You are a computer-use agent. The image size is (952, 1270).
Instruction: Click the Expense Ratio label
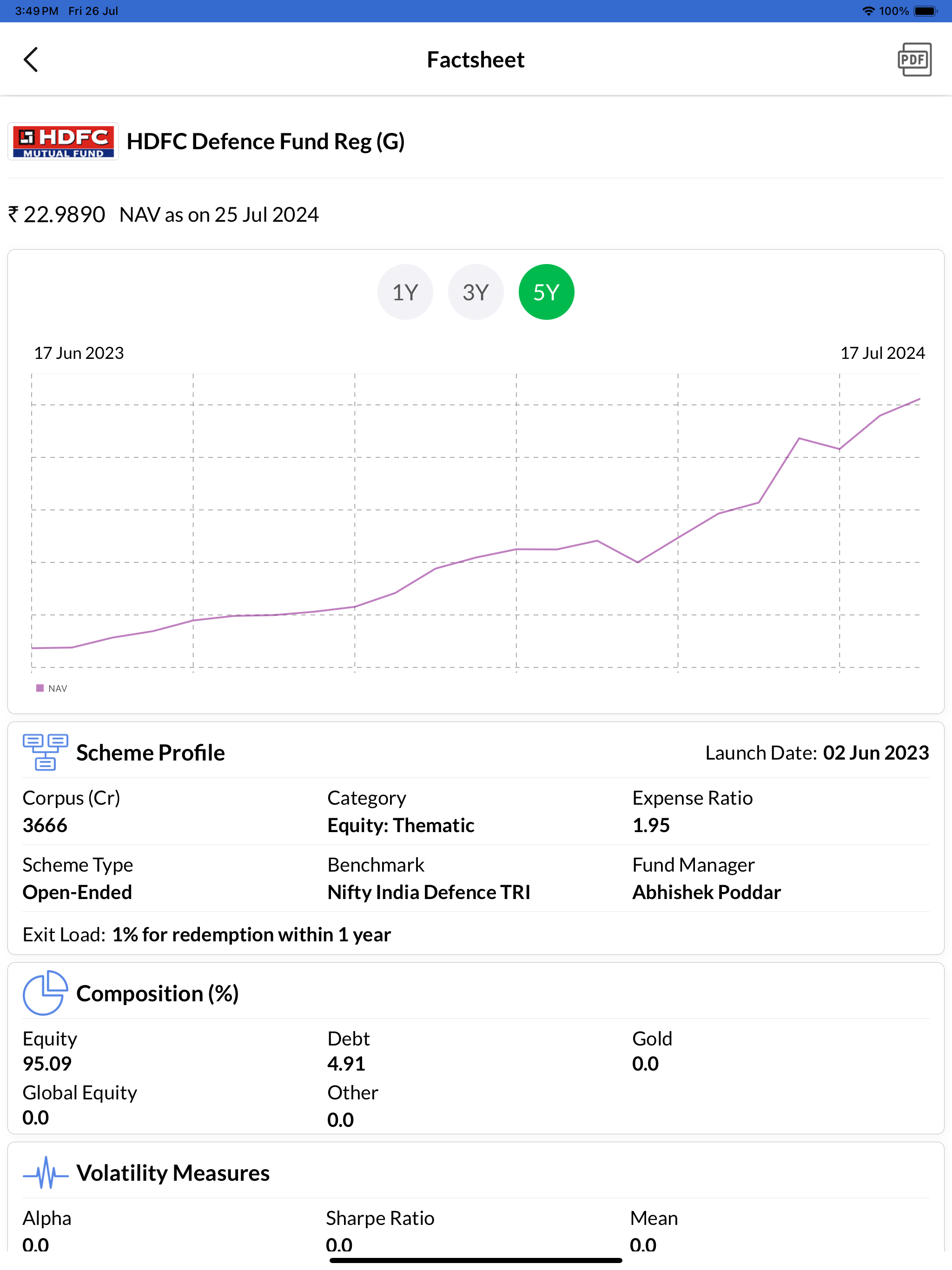[x=693, y=798]
